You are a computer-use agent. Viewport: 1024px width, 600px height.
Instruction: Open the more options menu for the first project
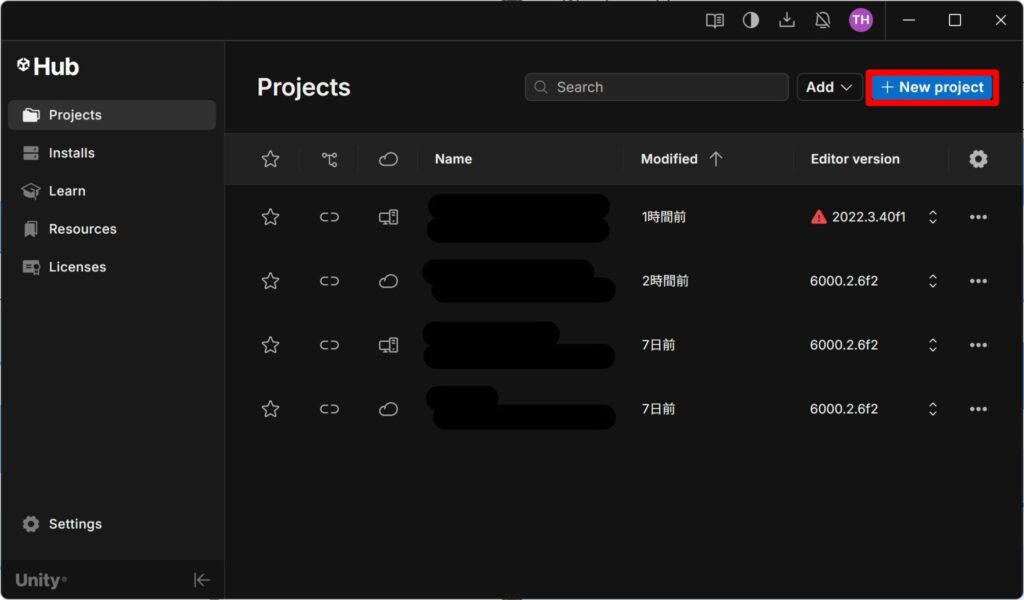(978, 217)
